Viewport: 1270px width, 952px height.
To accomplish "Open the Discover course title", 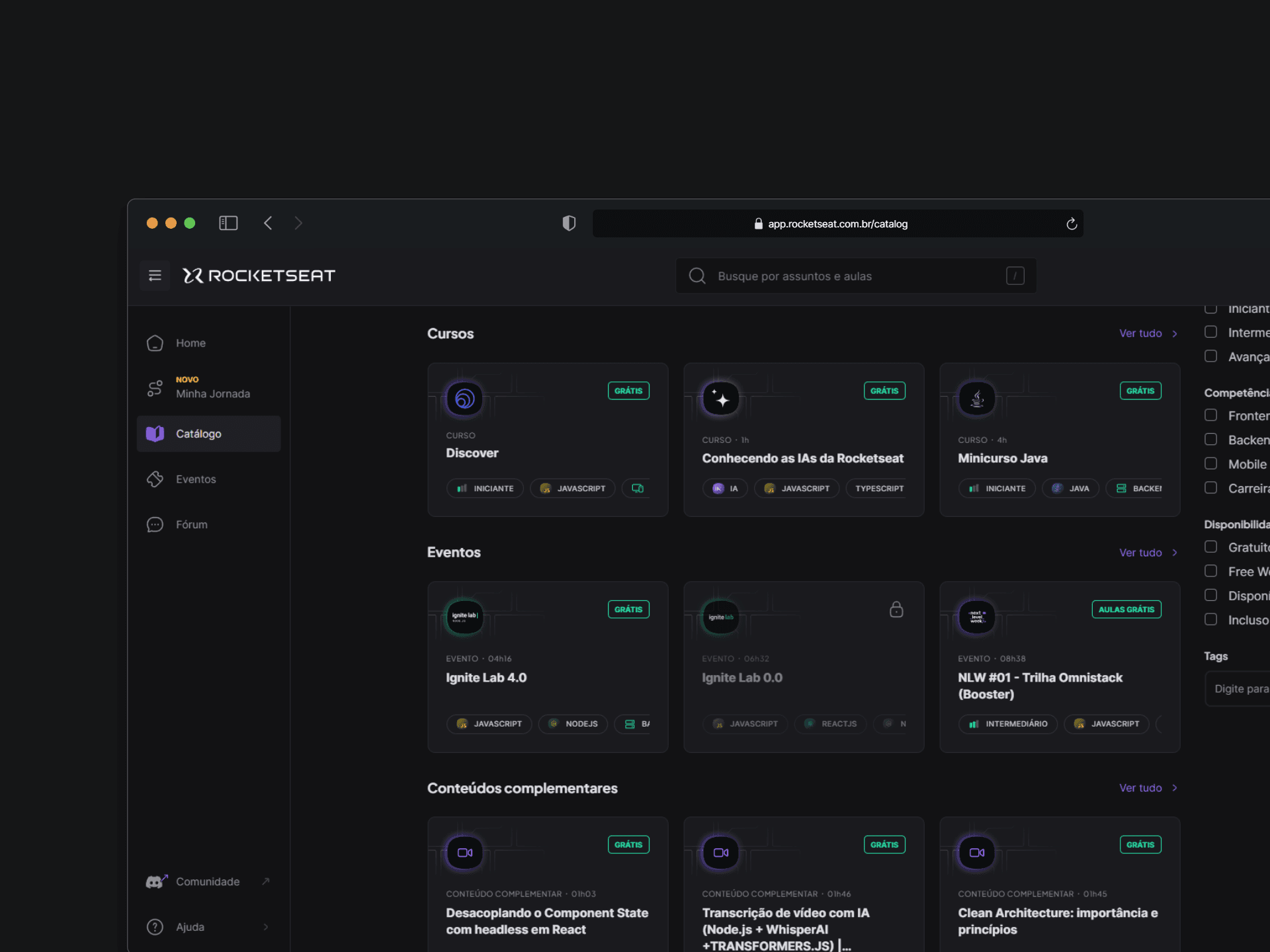I will 472,454.
